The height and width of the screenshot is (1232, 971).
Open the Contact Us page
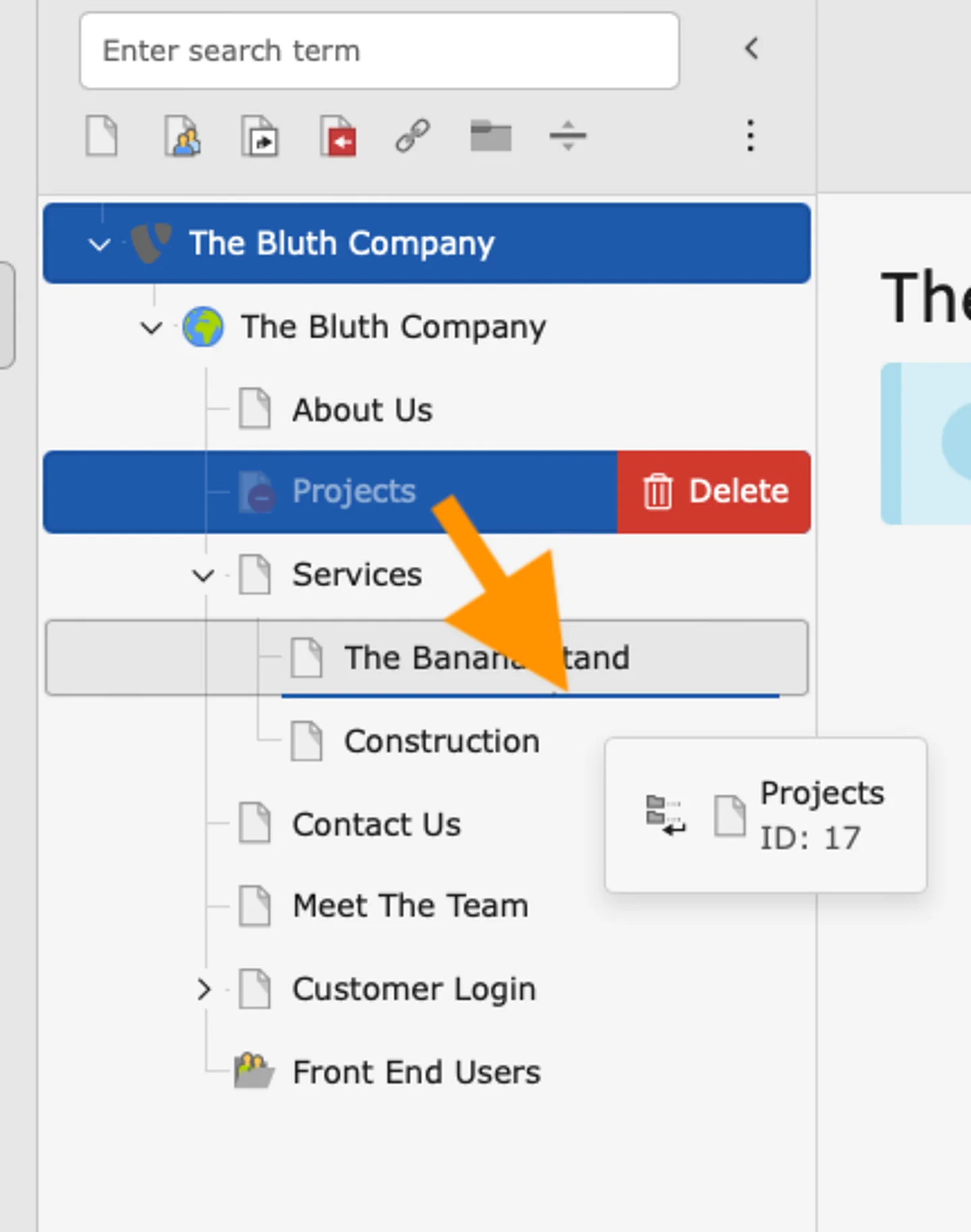376,824
